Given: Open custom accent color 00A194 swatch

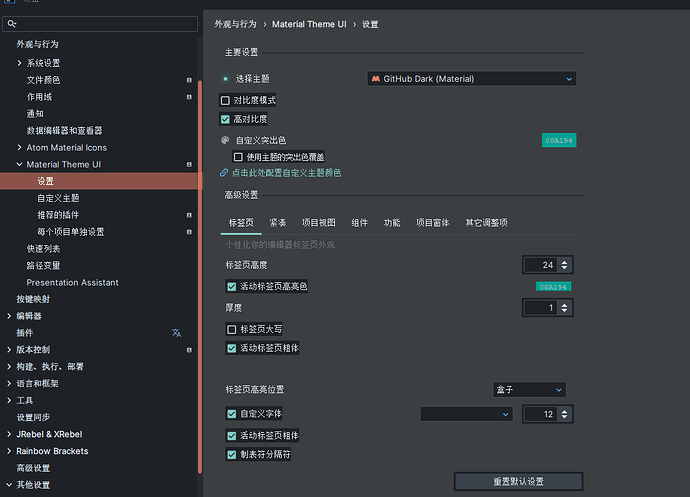Looking at the screenshot, I should tap(559, 140).
